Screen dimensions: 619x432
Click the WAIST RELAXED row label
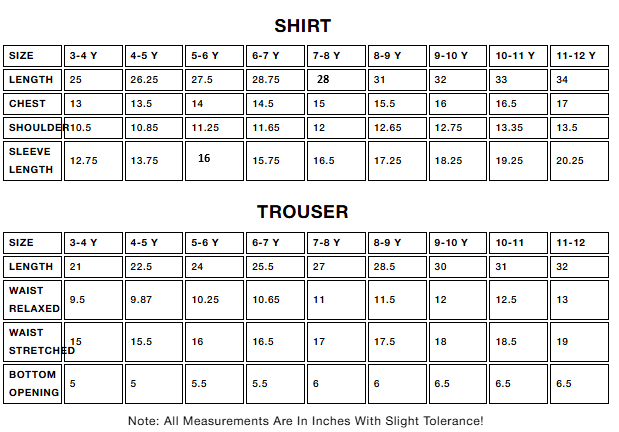coord(34,299)
